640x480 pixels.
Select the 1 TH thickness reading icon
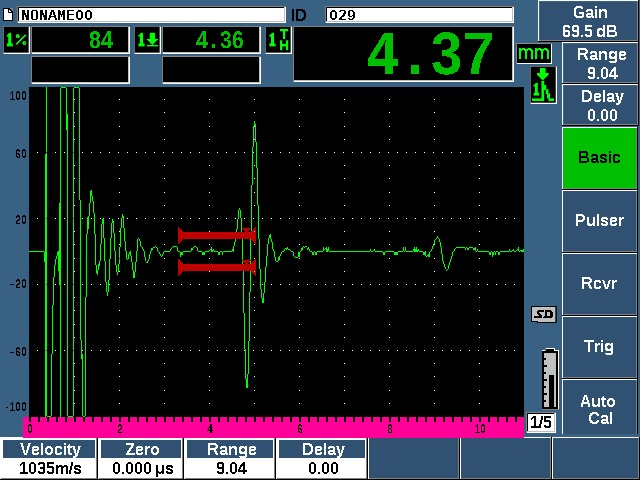(279, 40)
